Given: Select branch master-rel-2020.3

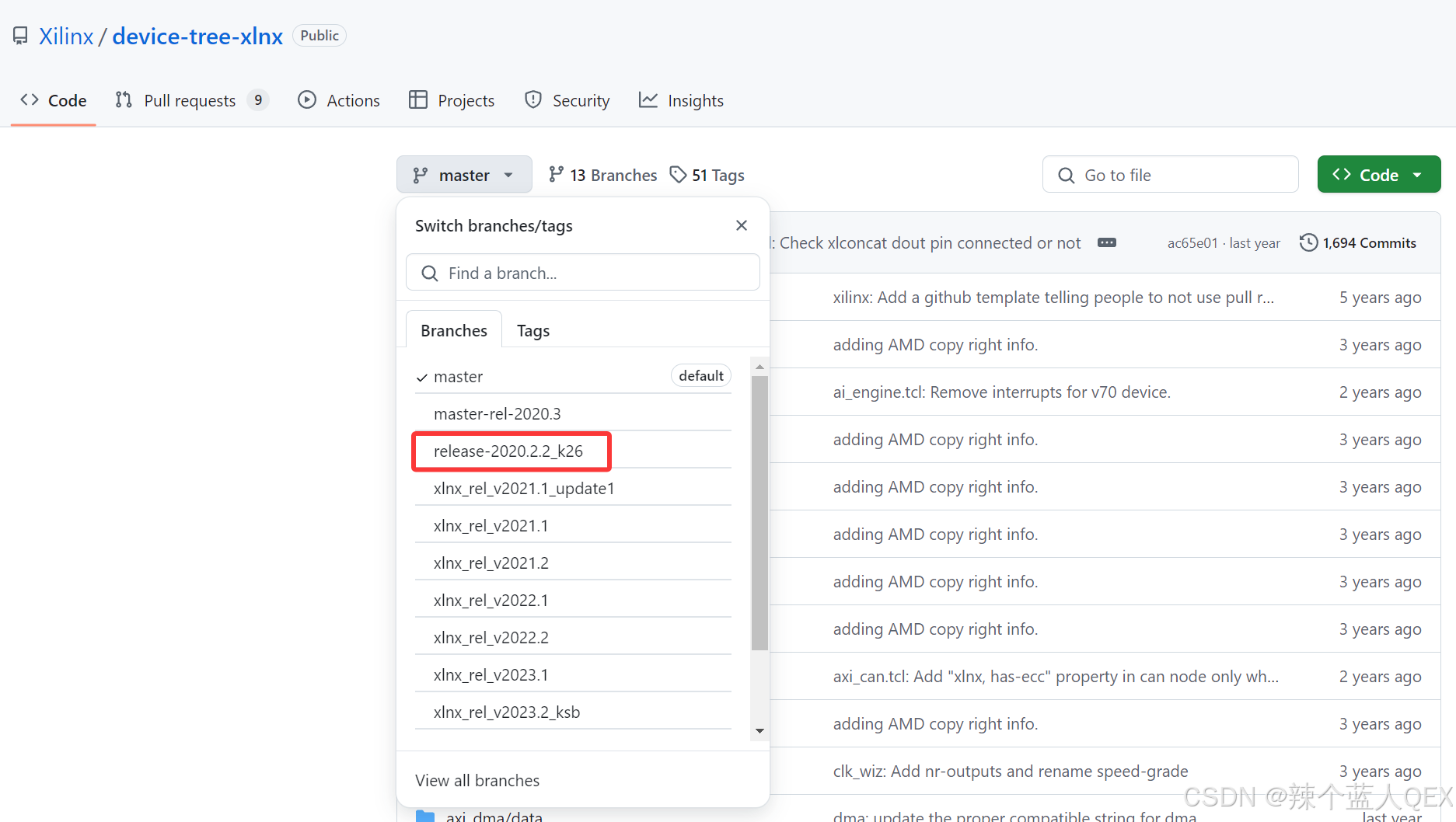Looking at the screenshot, I should click(x=573, y=413).
